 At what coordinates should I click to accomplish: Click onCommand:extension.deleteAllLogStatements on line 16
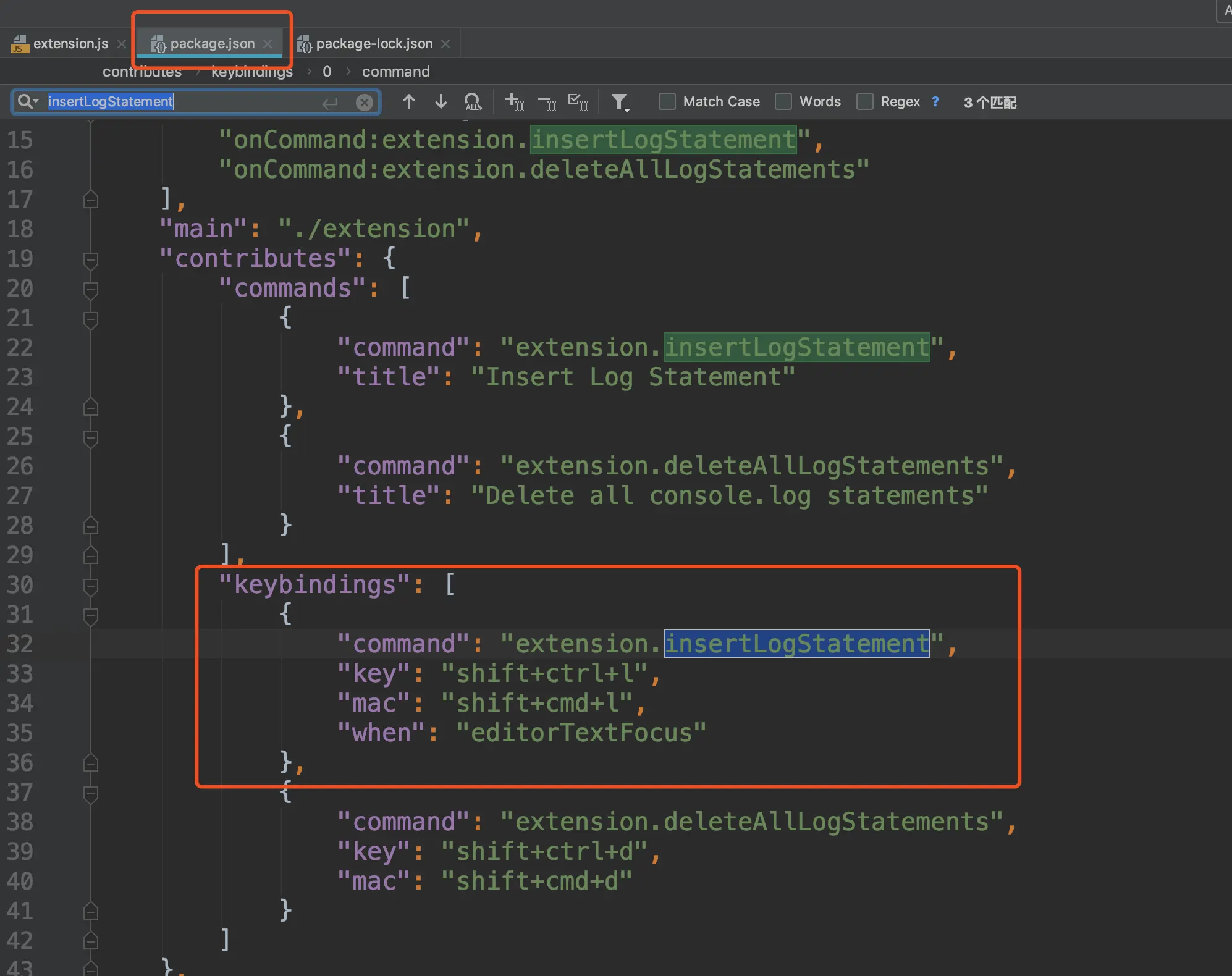(544, 170)
